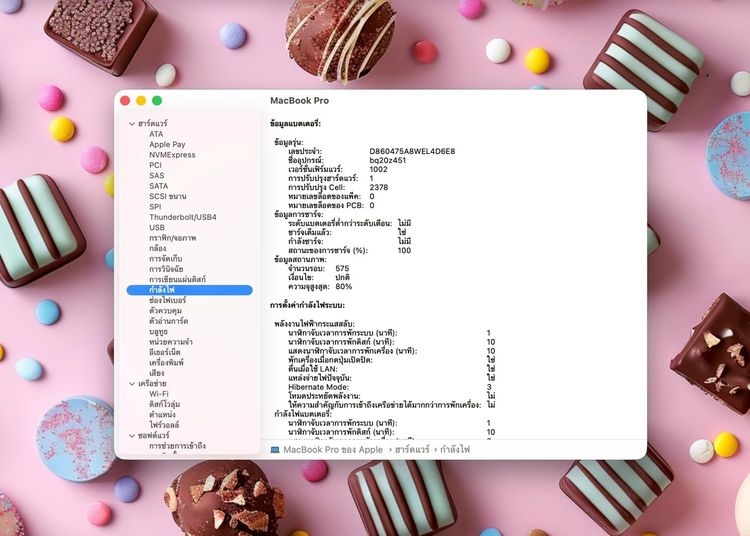Collapse the เครือข่าย section triangle

131,383
